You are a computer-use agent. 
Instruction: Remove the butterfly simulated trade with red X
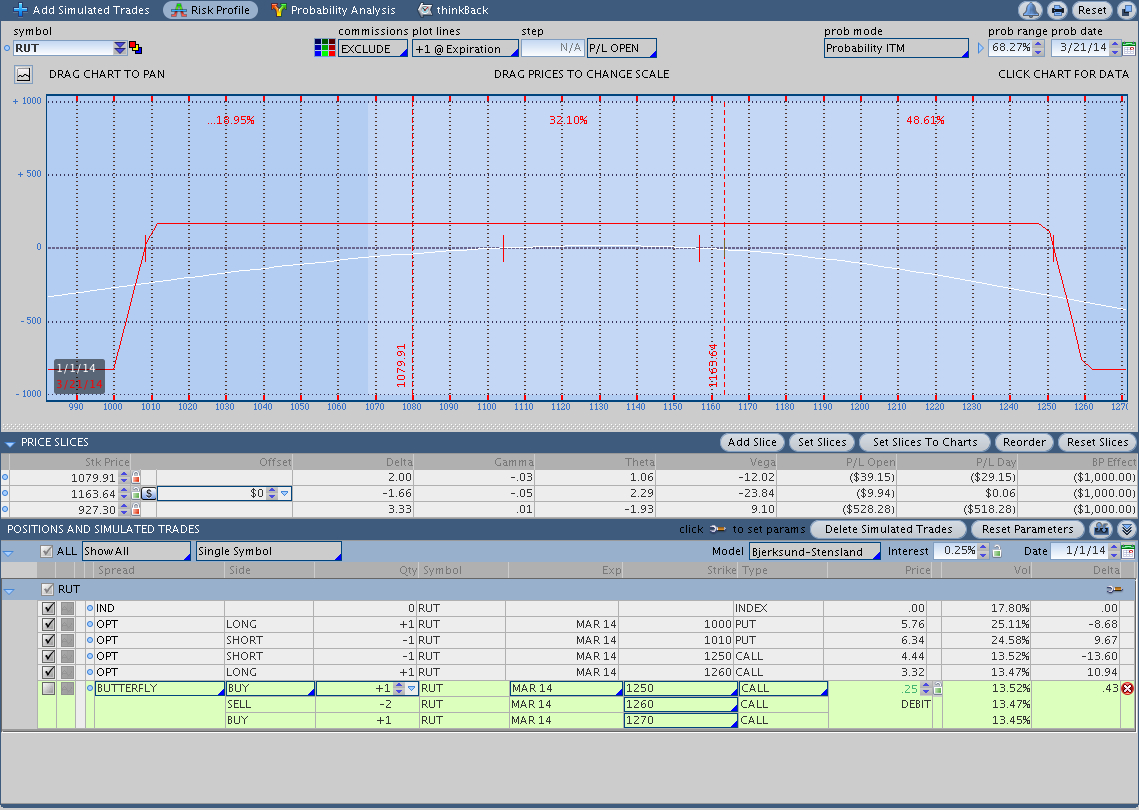click(1128, 688)
